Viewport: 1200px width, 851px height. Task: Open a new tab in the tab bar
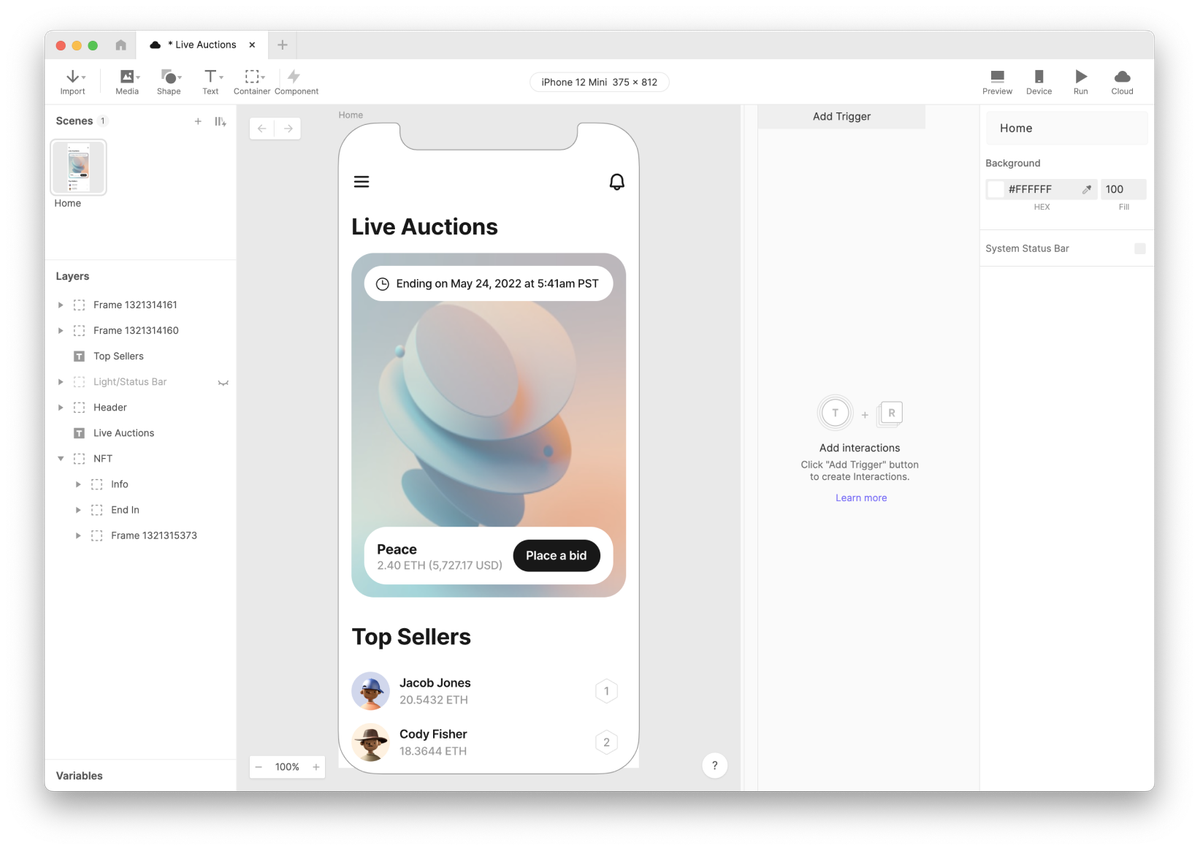(282, 44)
